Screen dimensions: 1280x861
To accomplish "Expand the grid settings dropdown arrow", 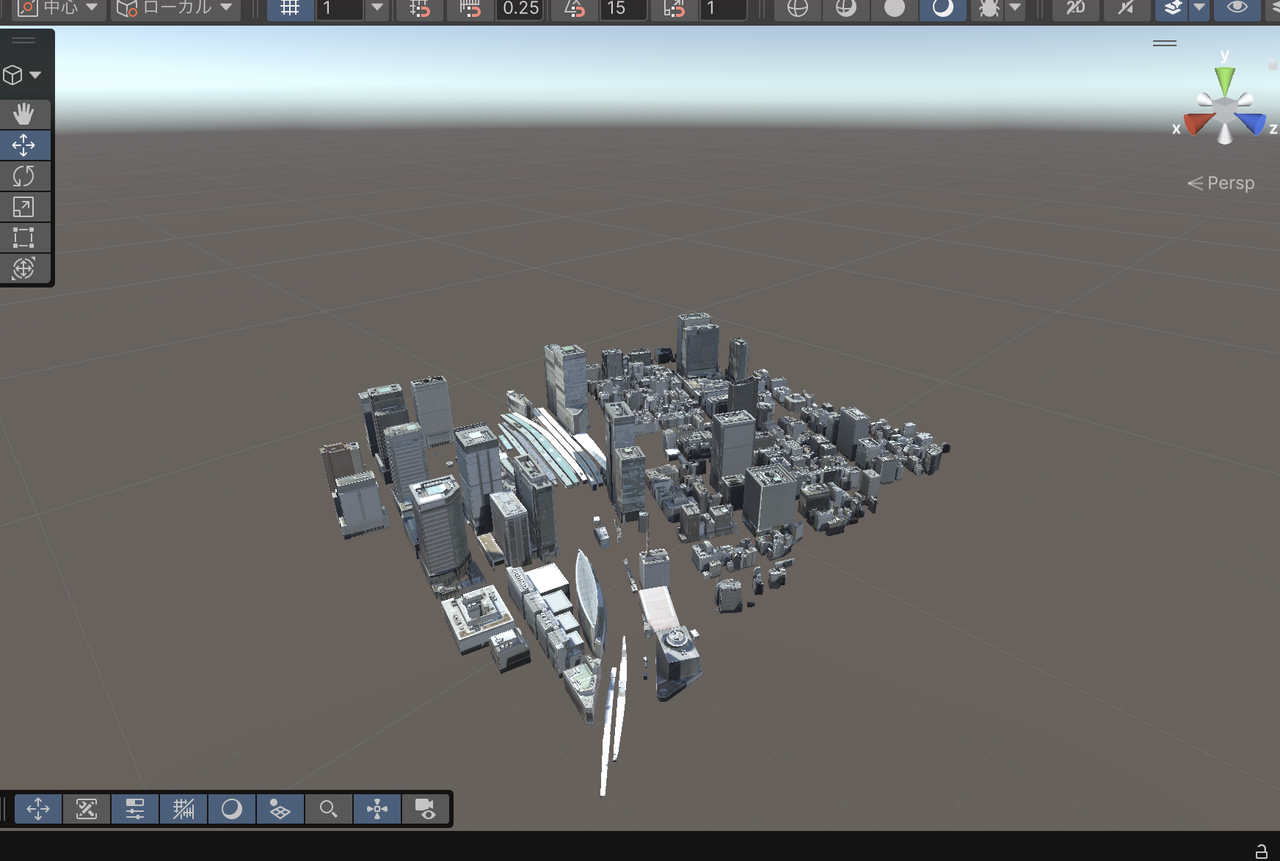I will (377, 9).
